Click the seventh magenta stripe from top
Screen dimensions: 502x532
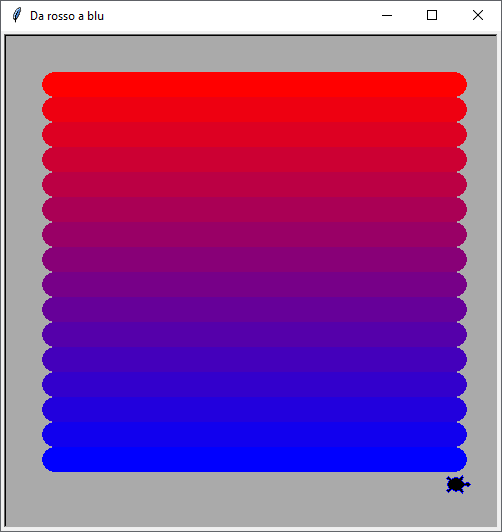point(254,234)
